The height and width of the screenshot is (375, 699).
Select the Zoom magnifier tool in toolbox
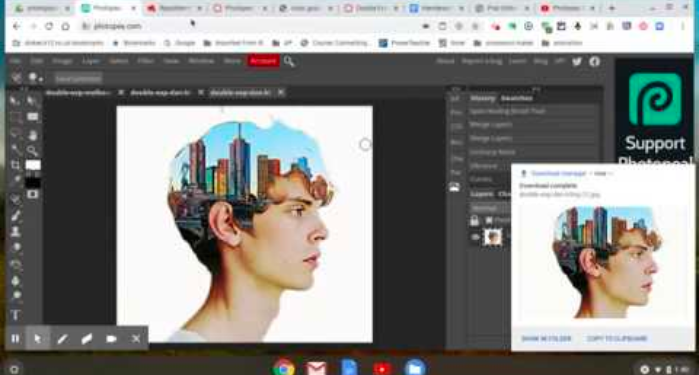pos(33,151)
